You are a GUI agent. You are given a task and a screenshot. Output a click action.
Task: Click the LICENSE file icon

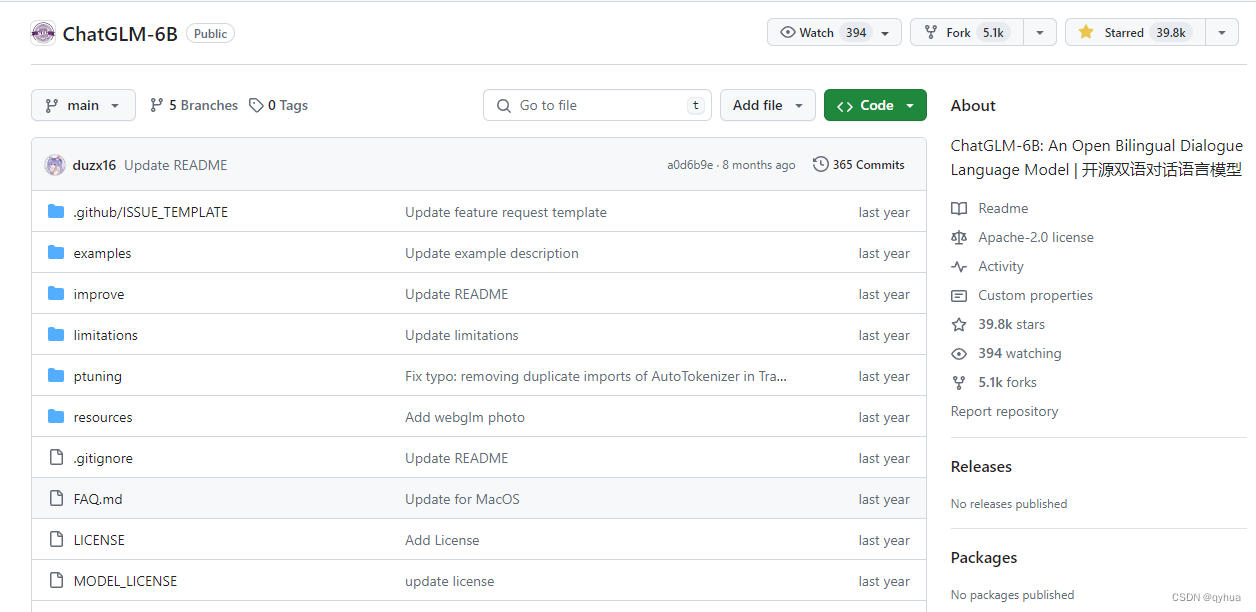coord(56,540)
